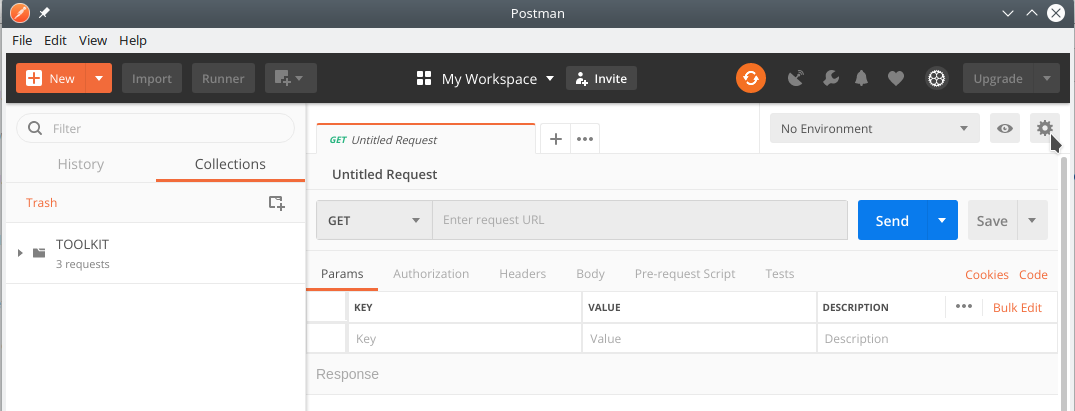This screenshot has width=1075, height=411.
Task: Click the blue Send button
Action: tap(892, 220)
